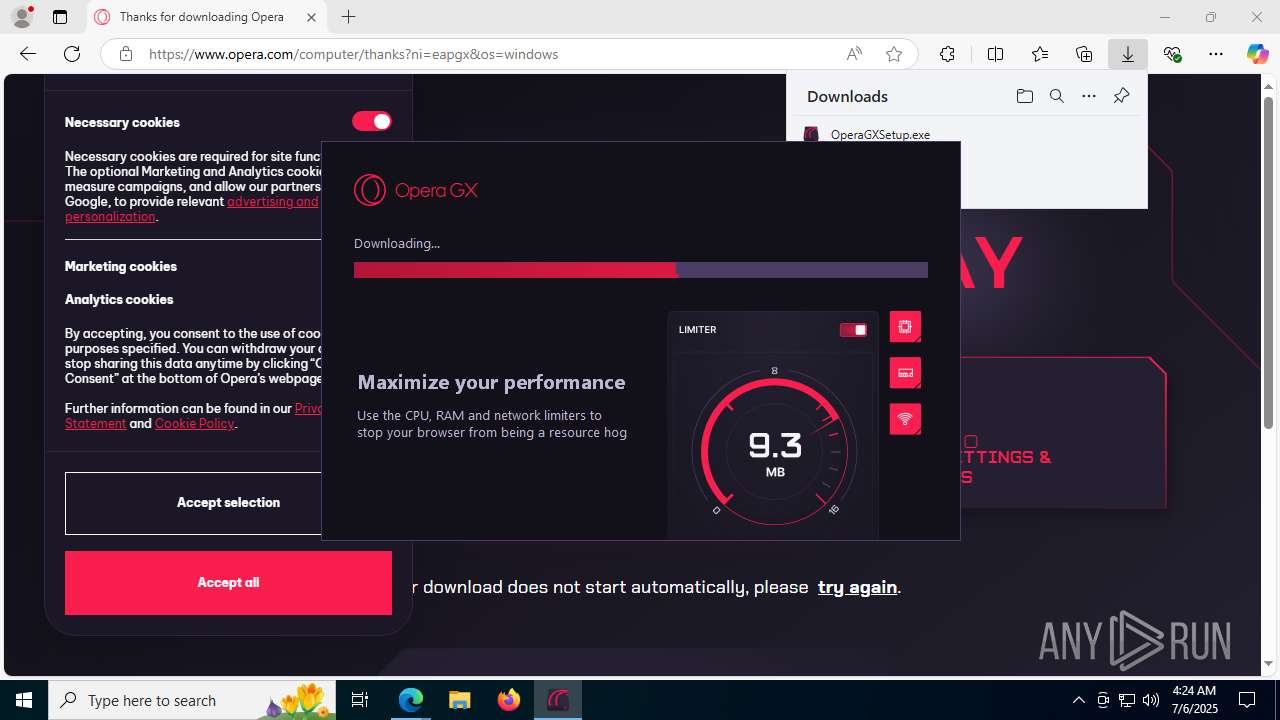This screenshot has width=1280, height=720.
Task: Go back to previous page
Action: pyautogui.click(x=28, y=54)
